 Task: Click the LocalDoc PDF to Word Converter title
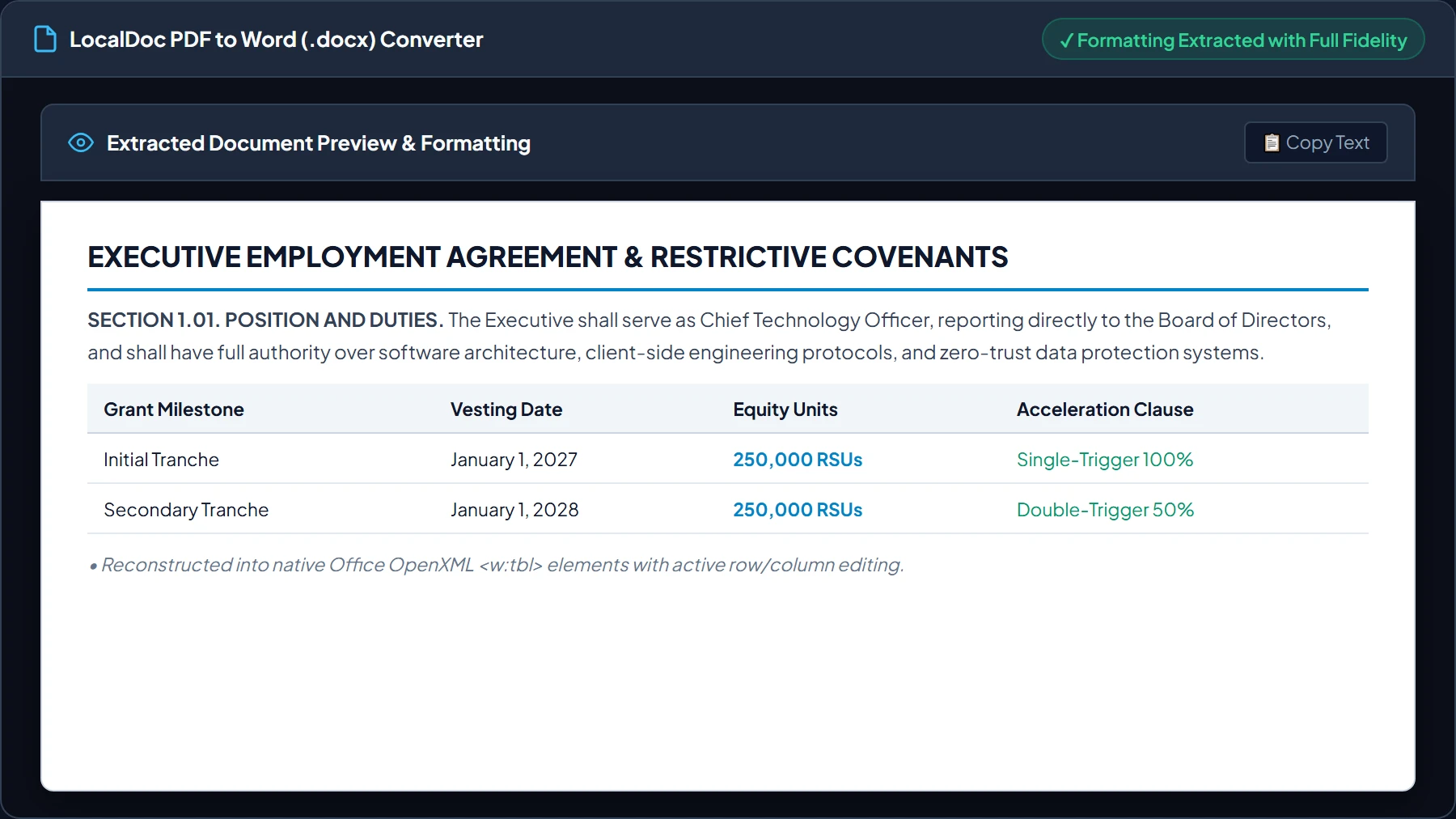(x=276, y=40)
